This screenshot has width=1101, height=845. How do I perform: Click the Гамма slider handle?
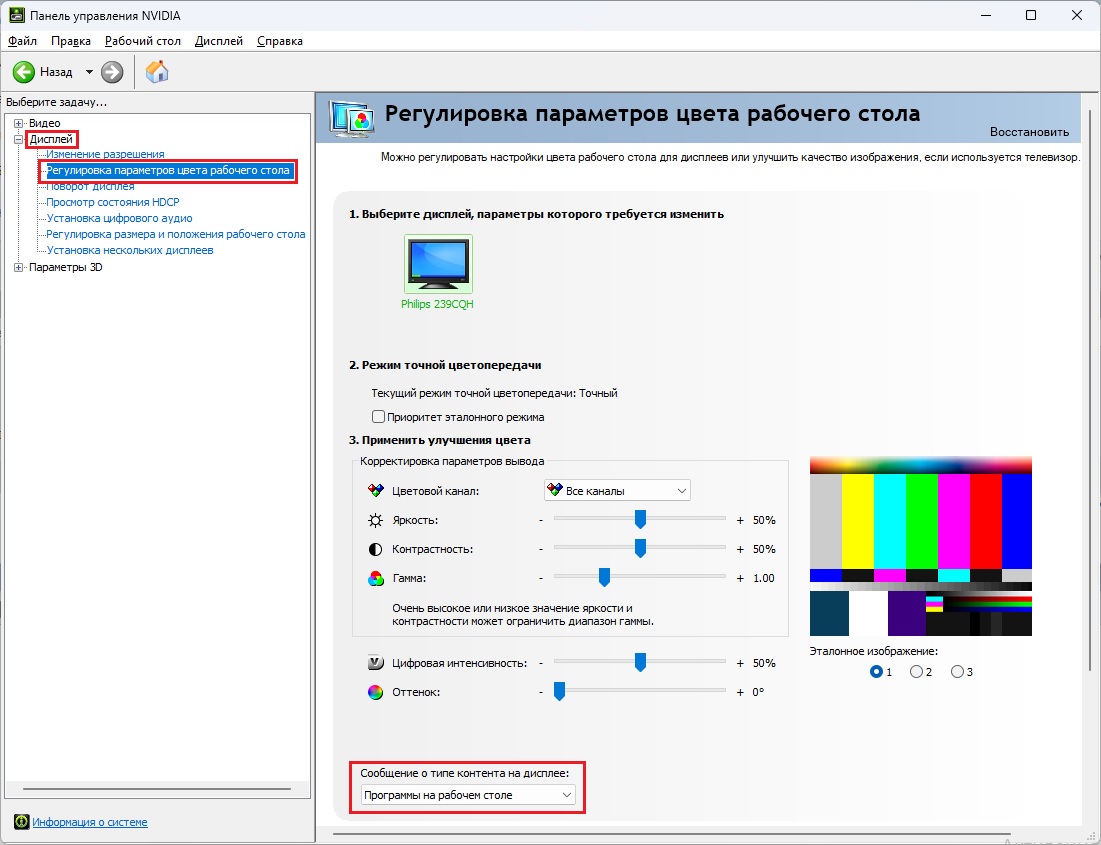(x=604, y=577)
